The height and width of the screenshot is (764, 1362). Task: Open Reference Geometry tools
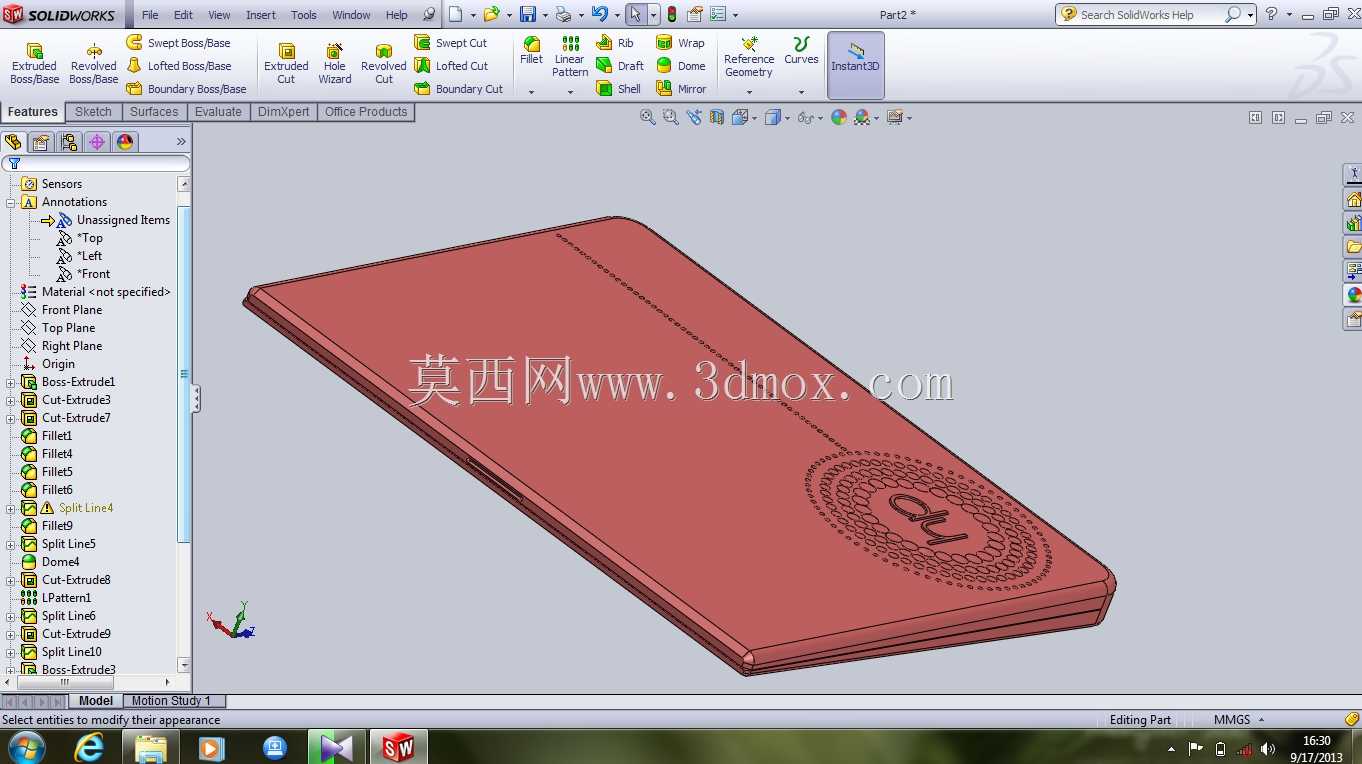coord(749,57)
